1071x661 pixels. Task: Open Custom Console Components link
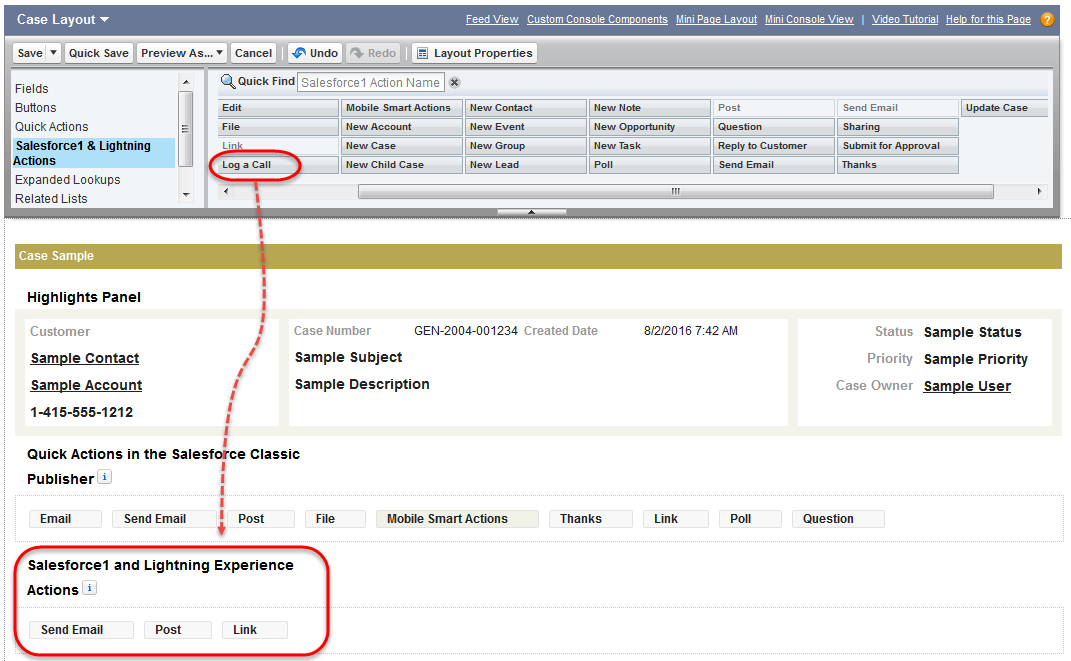(x=597, y=20)
